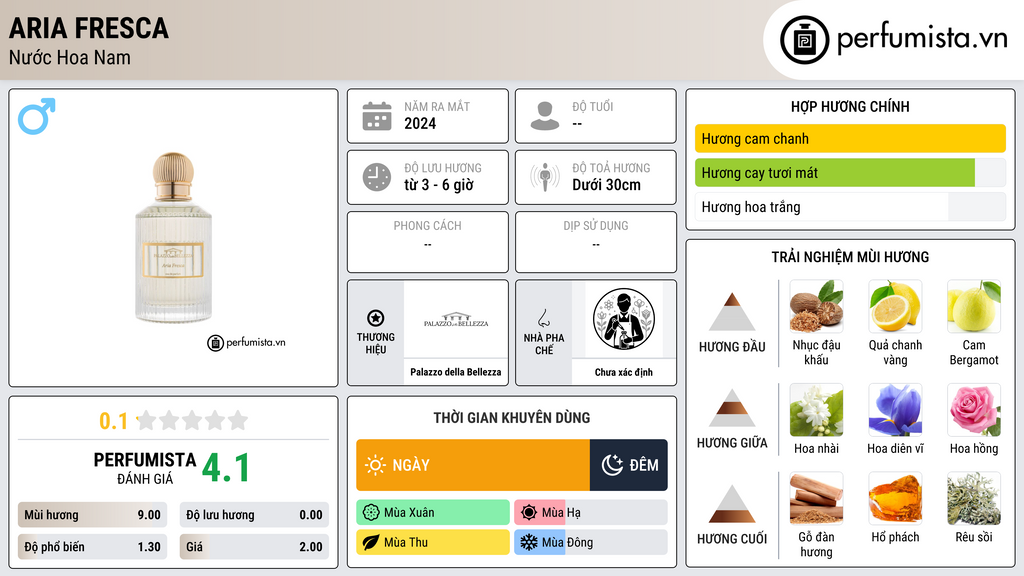1024x576 pixels.
Task: Click the perfumer illustration in the circle
Action: coord(624,319)
